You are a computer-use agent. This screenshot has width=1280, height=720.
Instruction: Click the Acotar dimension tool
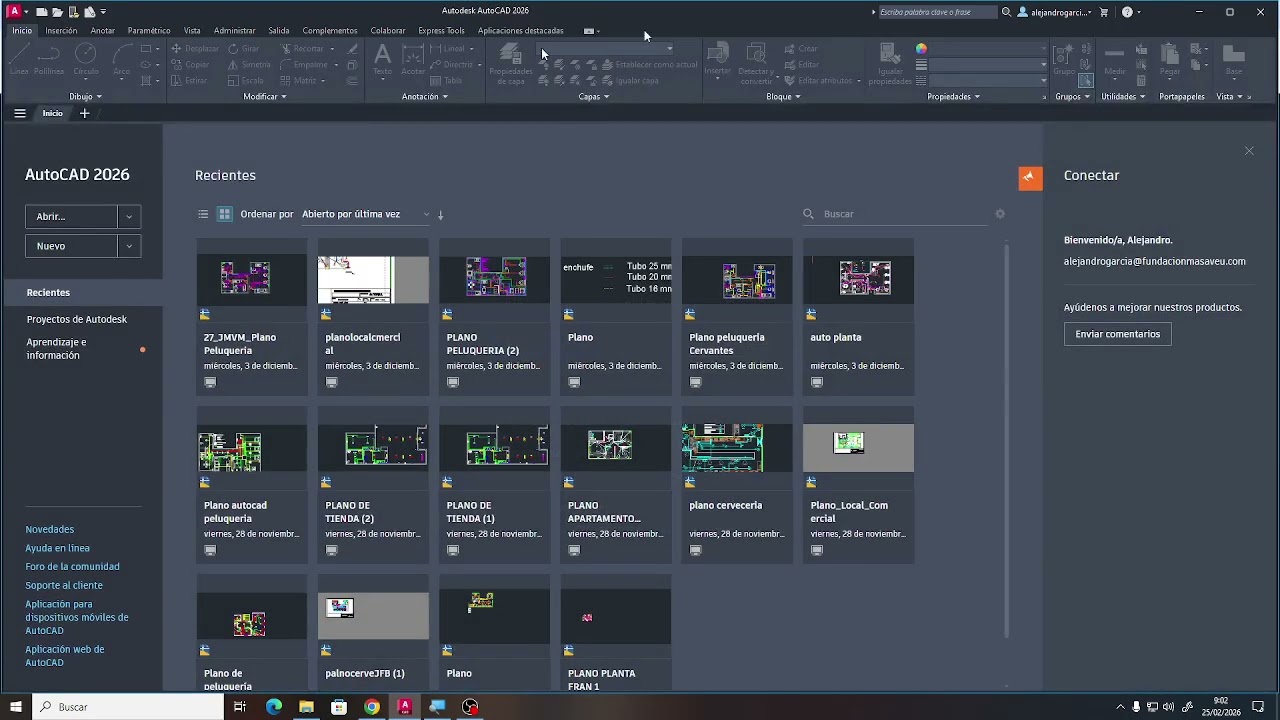(413, 59)
